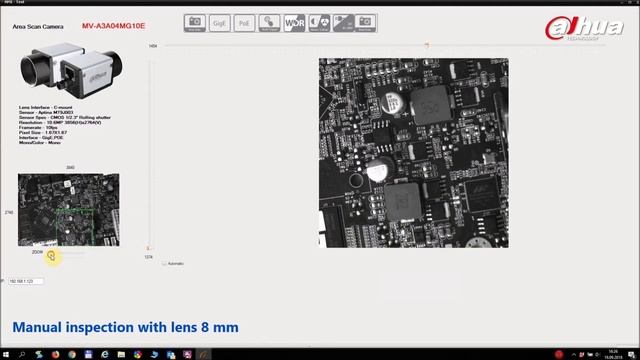Toggle the Automatic checkbox
This screenshot has height=360, width=640.
(x=164, y=264)
